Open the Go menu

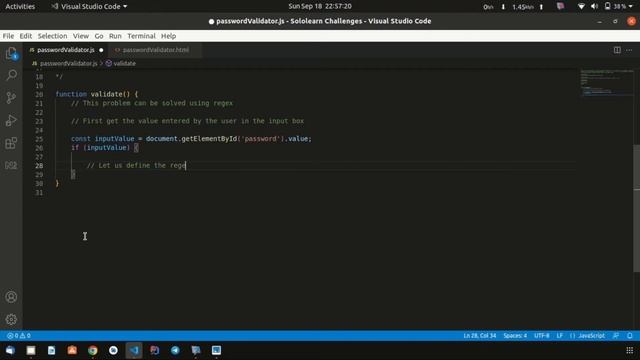tap(99, 36)
